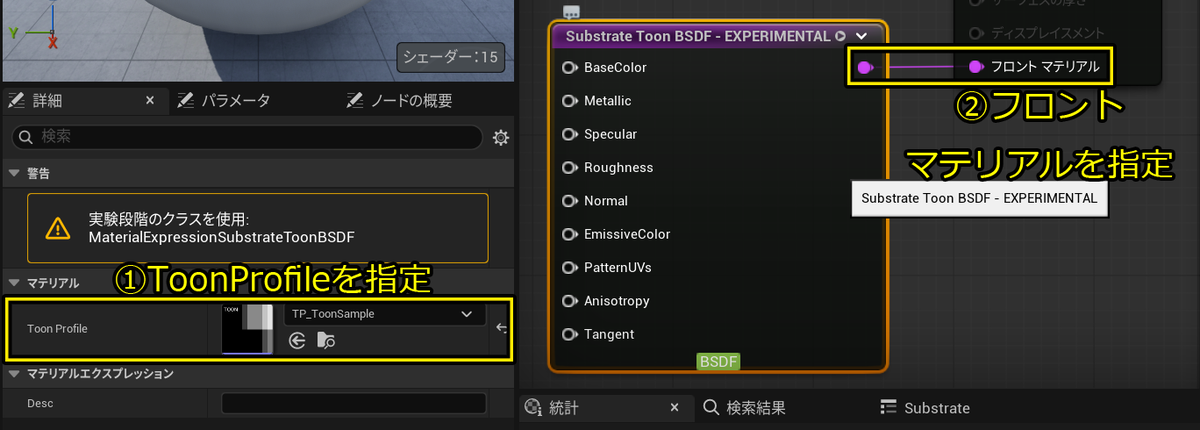Click the Metallic input pin
This screenshot has height=430, width=1200.
click(570, 101)
